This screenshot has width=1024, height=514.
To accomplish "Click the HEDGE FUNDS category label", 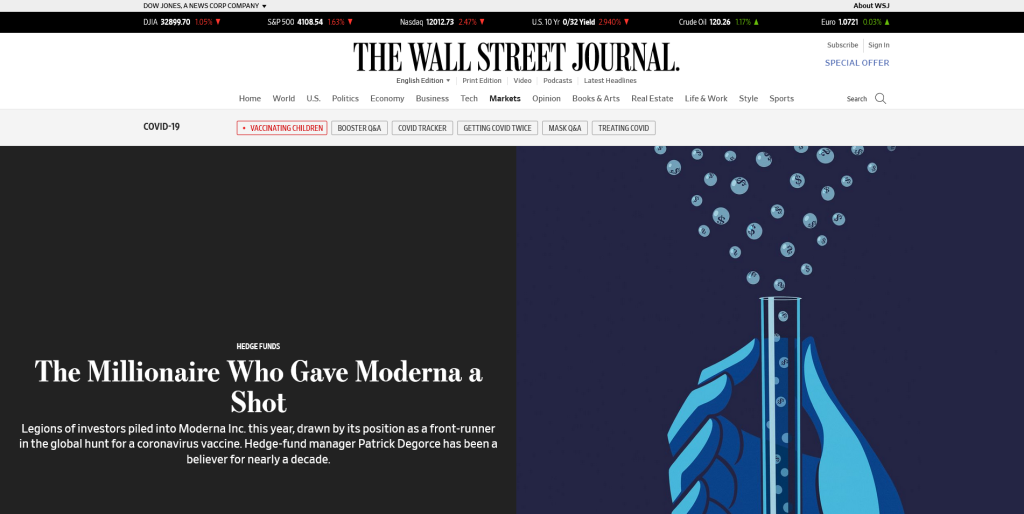I will point(258,347).
